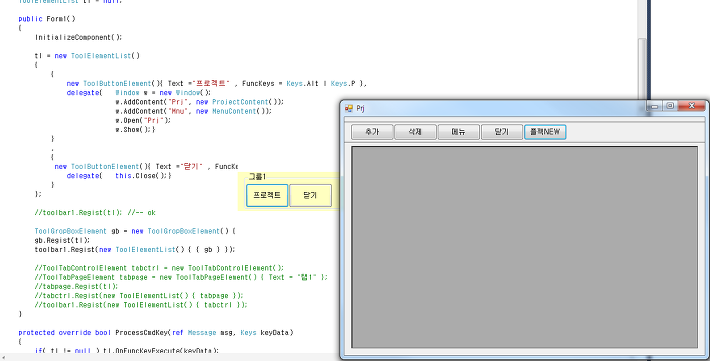Click the '//ToolTabControlElement tabctrl' comment line

coord(159,268)
